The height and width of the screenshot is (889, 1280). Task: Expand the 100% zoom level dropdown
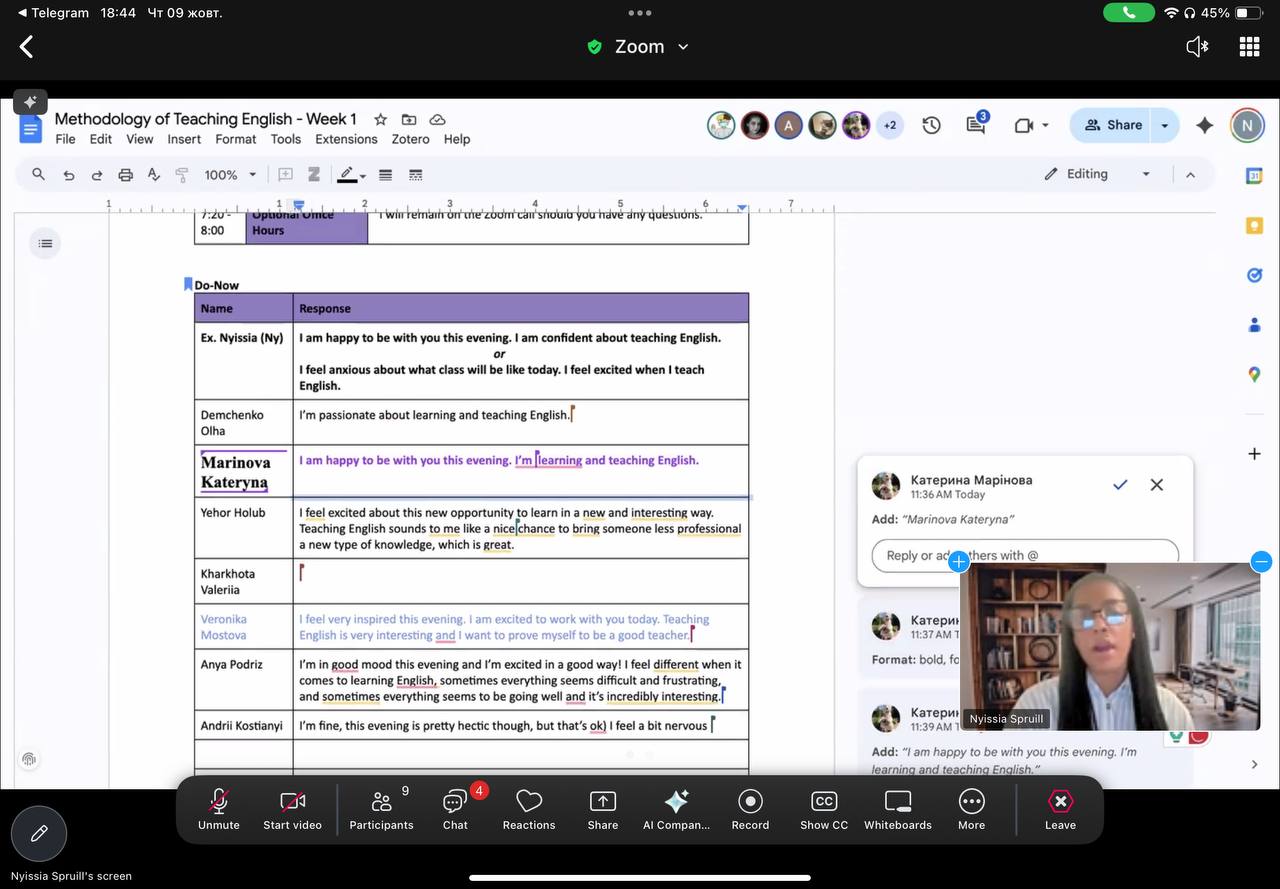231,175
